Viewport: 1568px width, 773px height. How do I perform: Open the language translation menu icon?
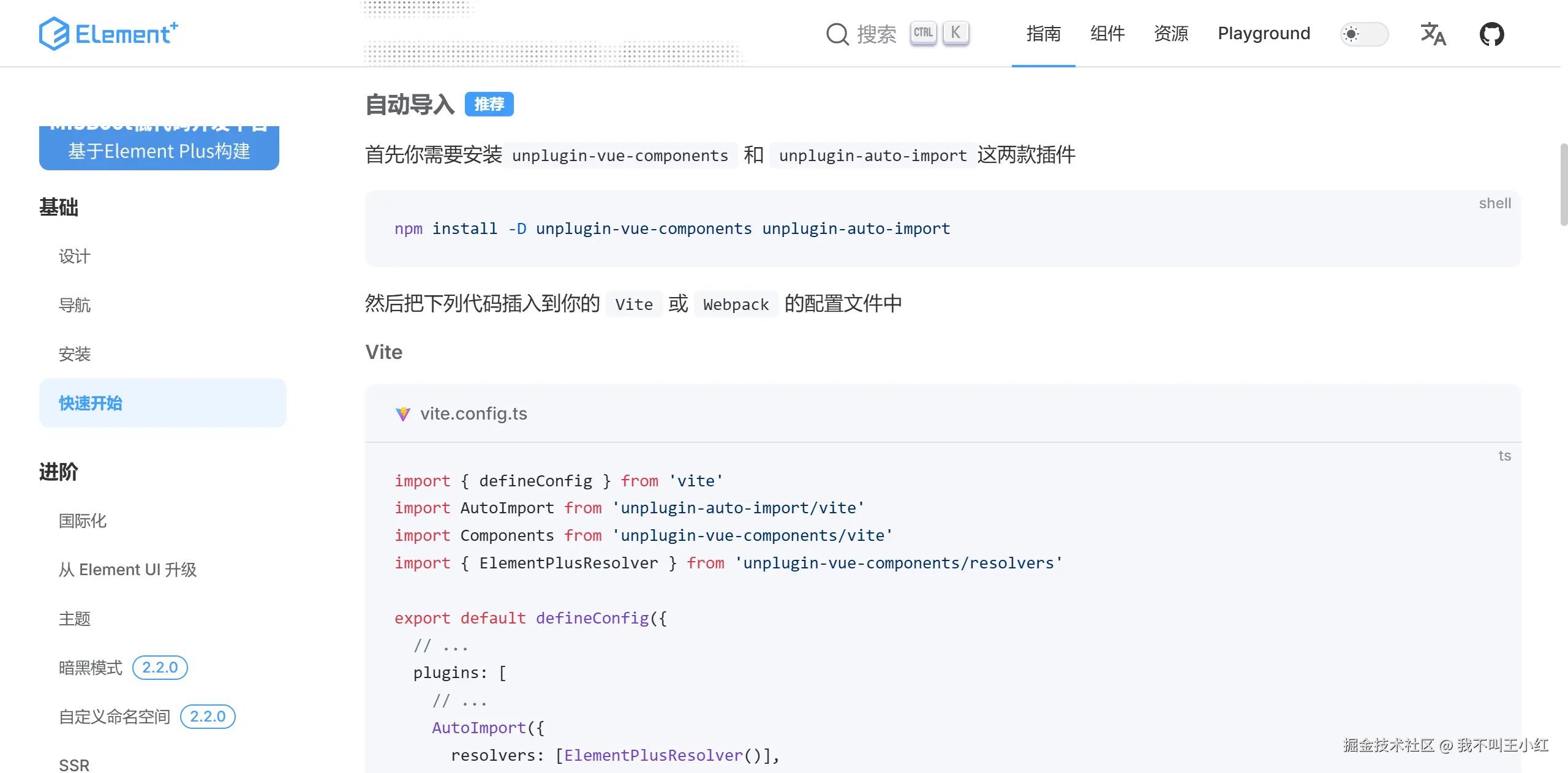pyautogui.click(x=1433, y=34)
